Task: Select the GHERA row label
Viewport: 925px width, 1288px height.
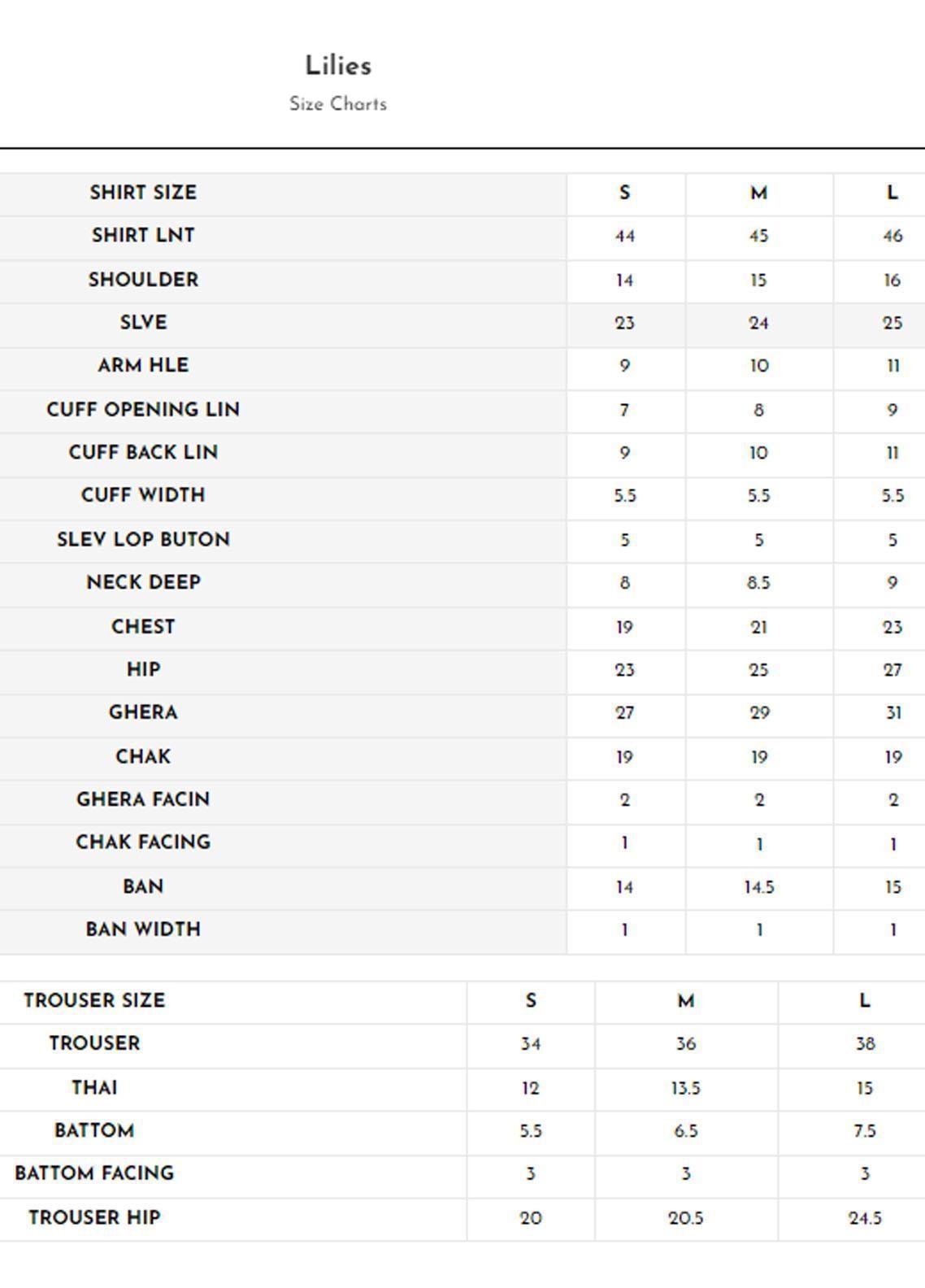Action: (x=143, y=712)
